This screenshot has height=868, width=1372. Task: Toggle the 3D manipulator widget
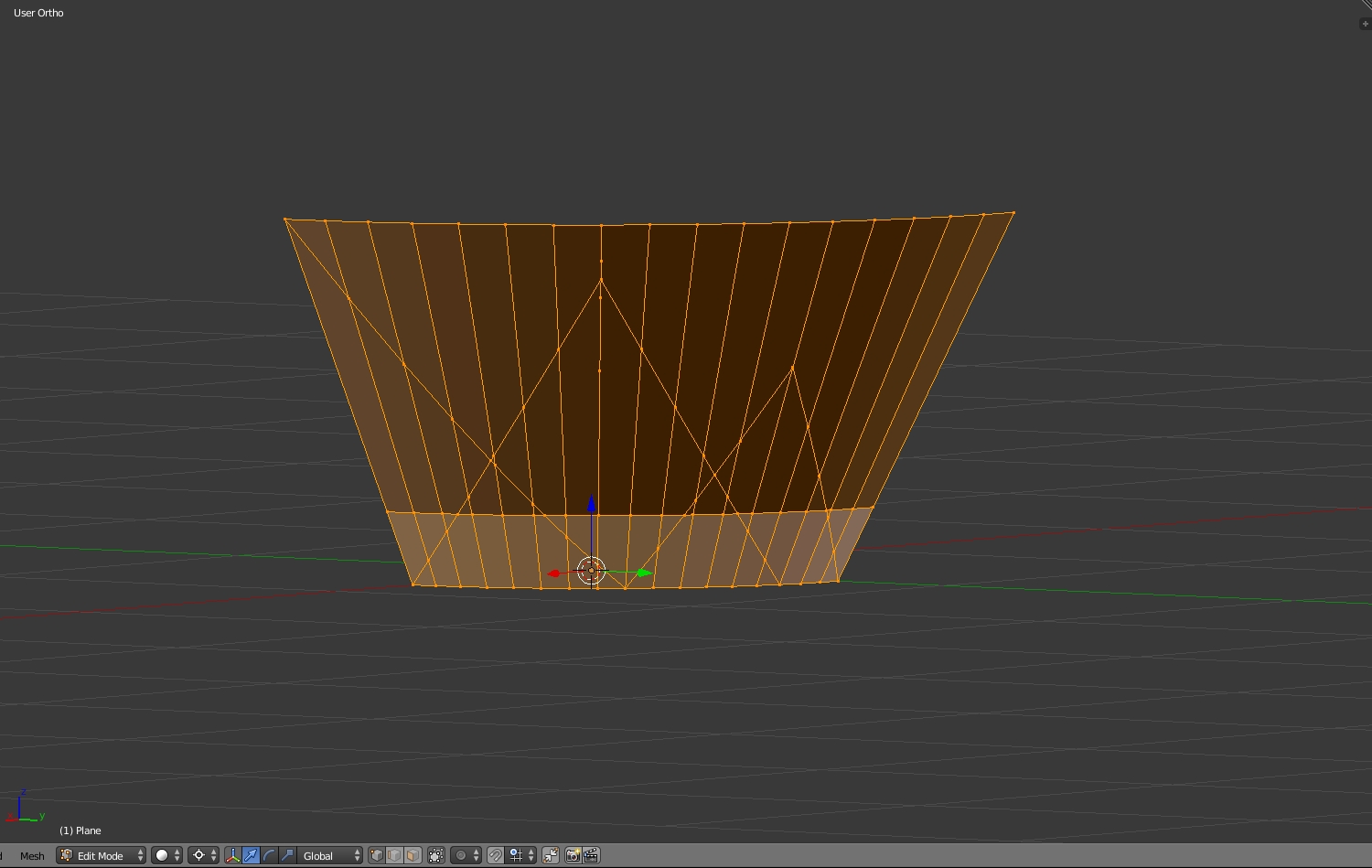pos(232,855)
